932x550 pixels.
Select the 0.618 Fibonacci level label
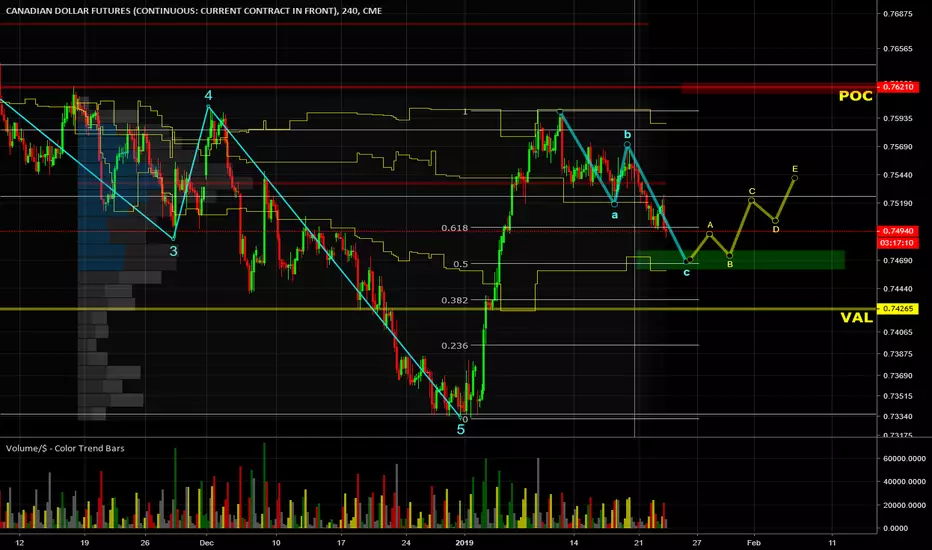(455, 228)
